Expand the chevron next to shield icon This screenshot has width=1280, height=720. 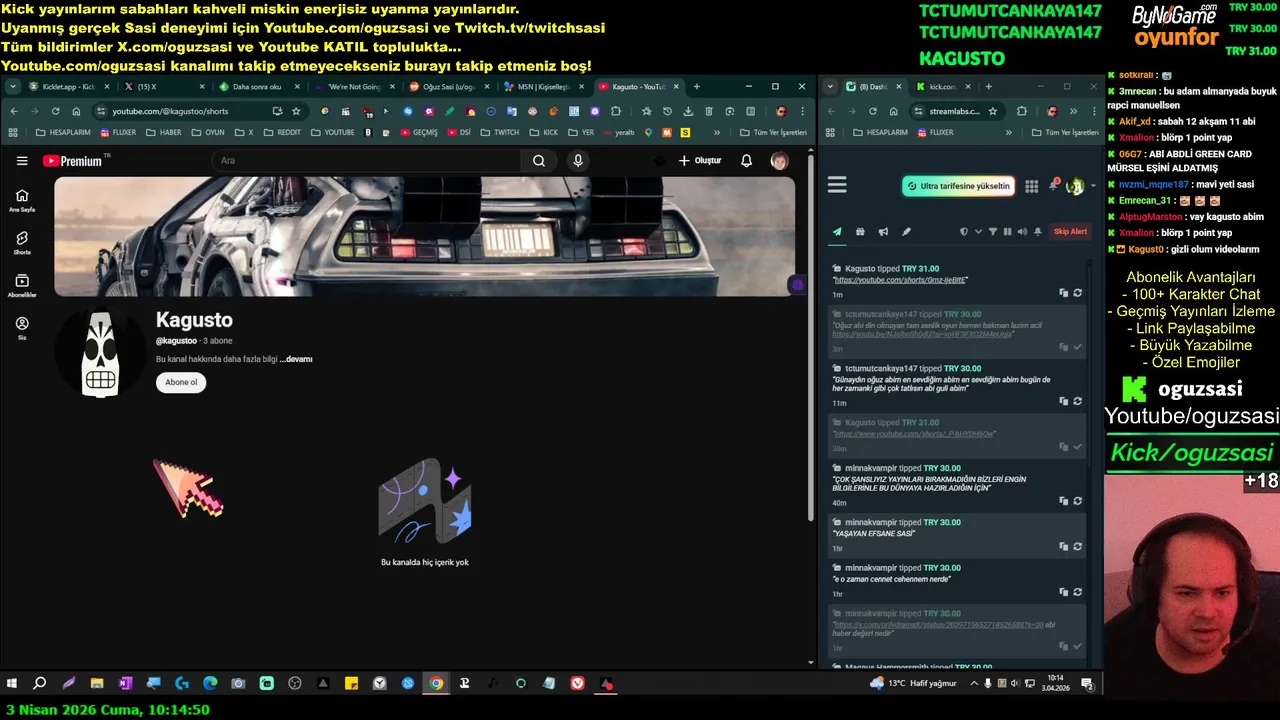978,232
